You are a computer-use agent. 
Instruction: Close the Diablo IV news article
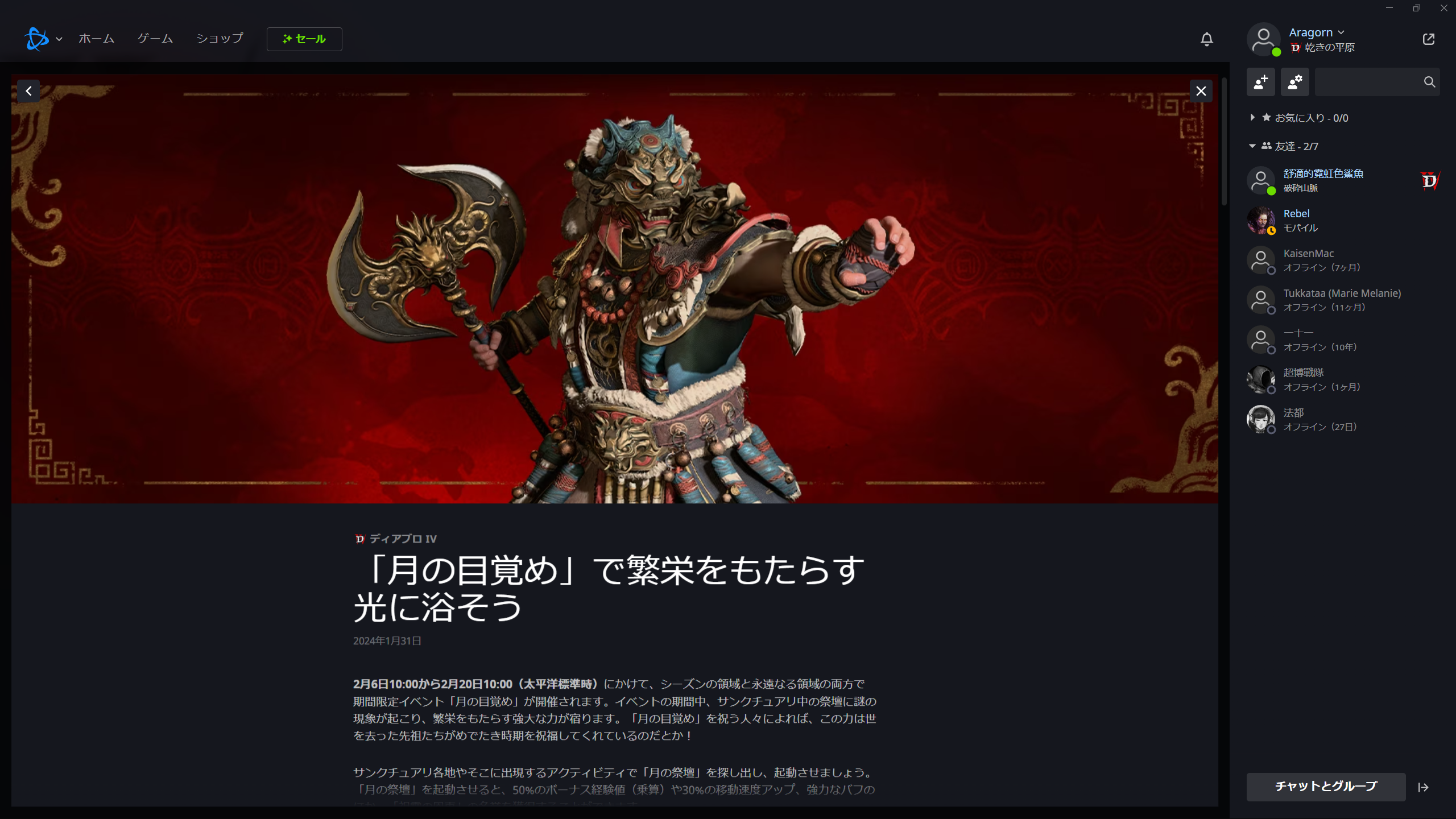[1201, 91]
